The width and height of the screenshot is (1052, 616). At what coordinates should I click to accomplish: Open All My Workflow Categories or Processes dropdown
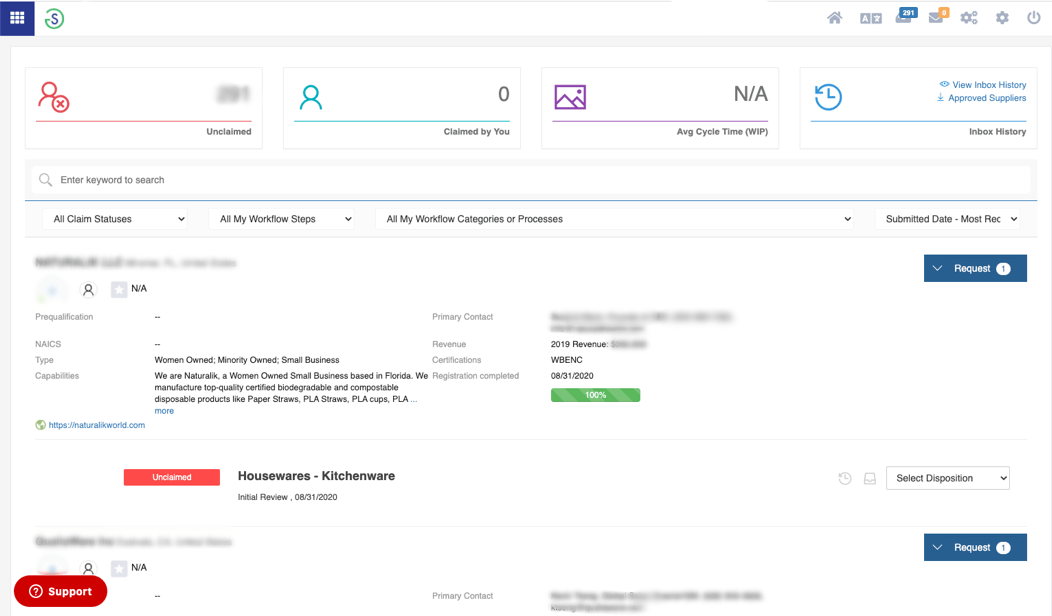point(614,219)
